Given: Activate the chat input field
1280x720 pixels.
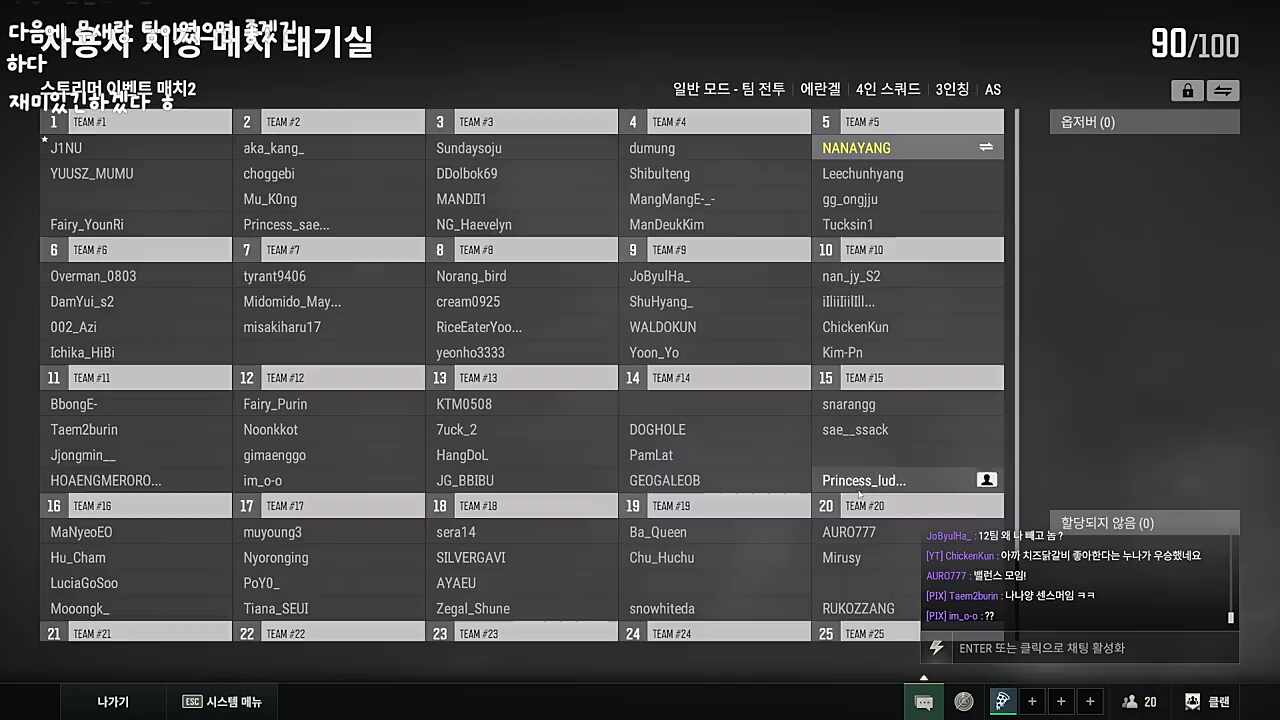Looking at the screenshot, I should pos(1090,648).
